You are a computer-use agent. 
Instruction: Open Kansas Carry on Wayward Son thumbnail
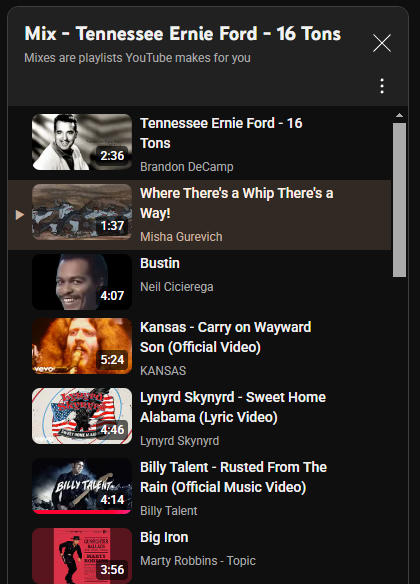[x=82, y=346]
